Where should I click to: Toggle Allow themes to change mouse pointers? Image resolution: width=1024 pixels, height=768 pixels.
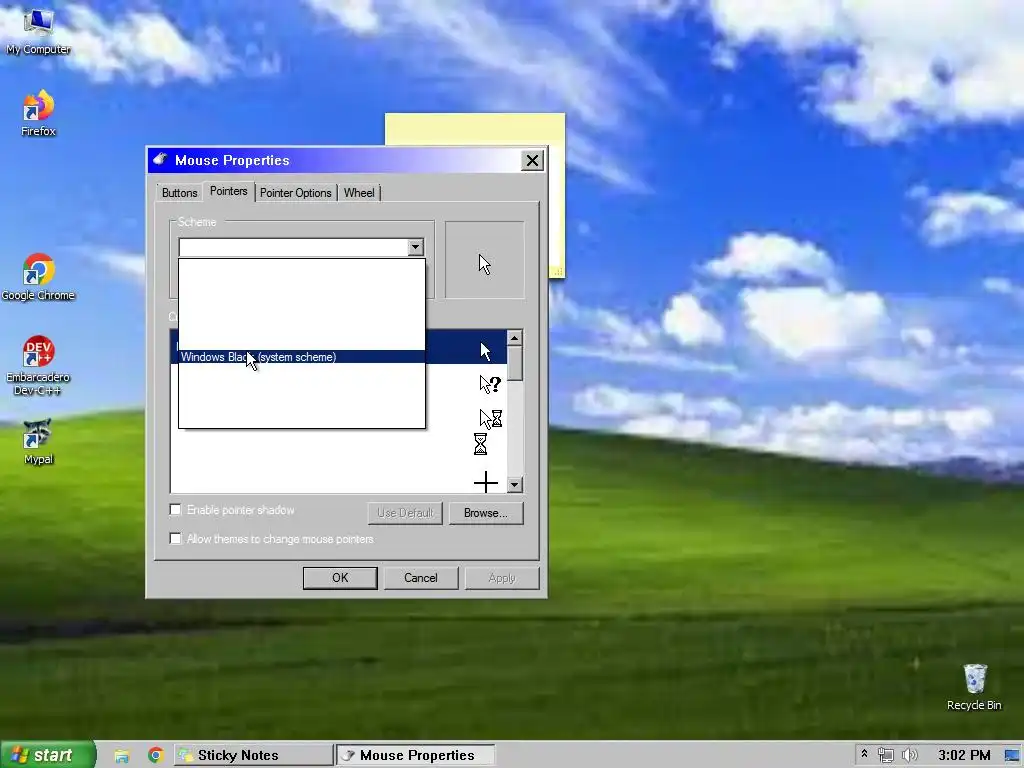[x=175, y=538]
